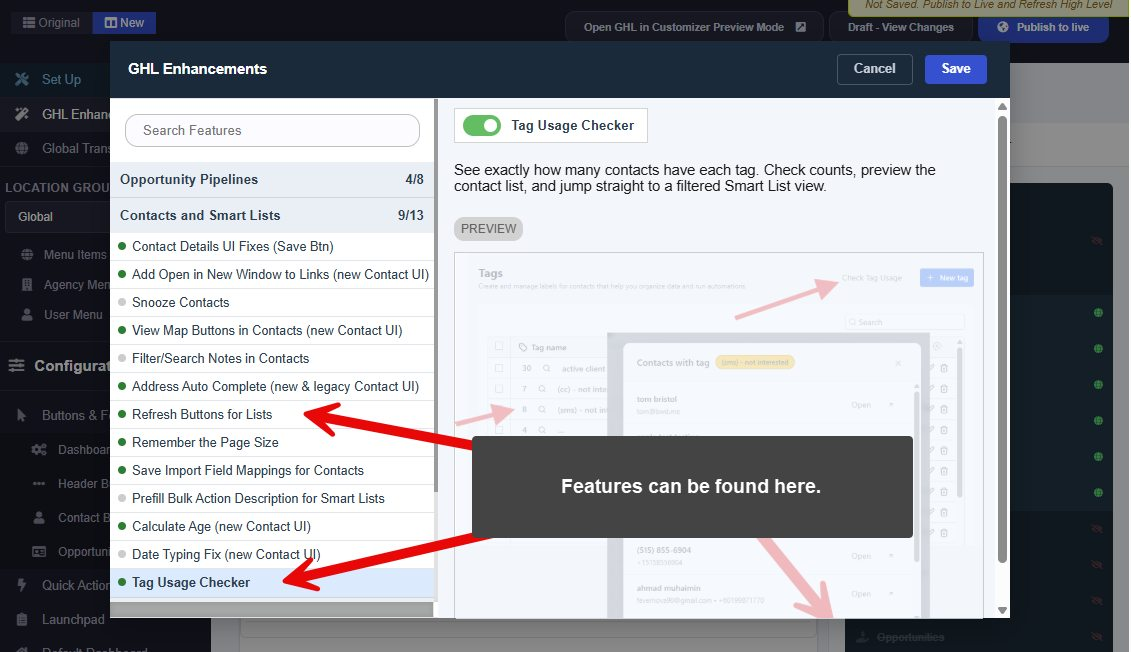Select Save Import Field Mappings for Contacts

pos(272,470)
